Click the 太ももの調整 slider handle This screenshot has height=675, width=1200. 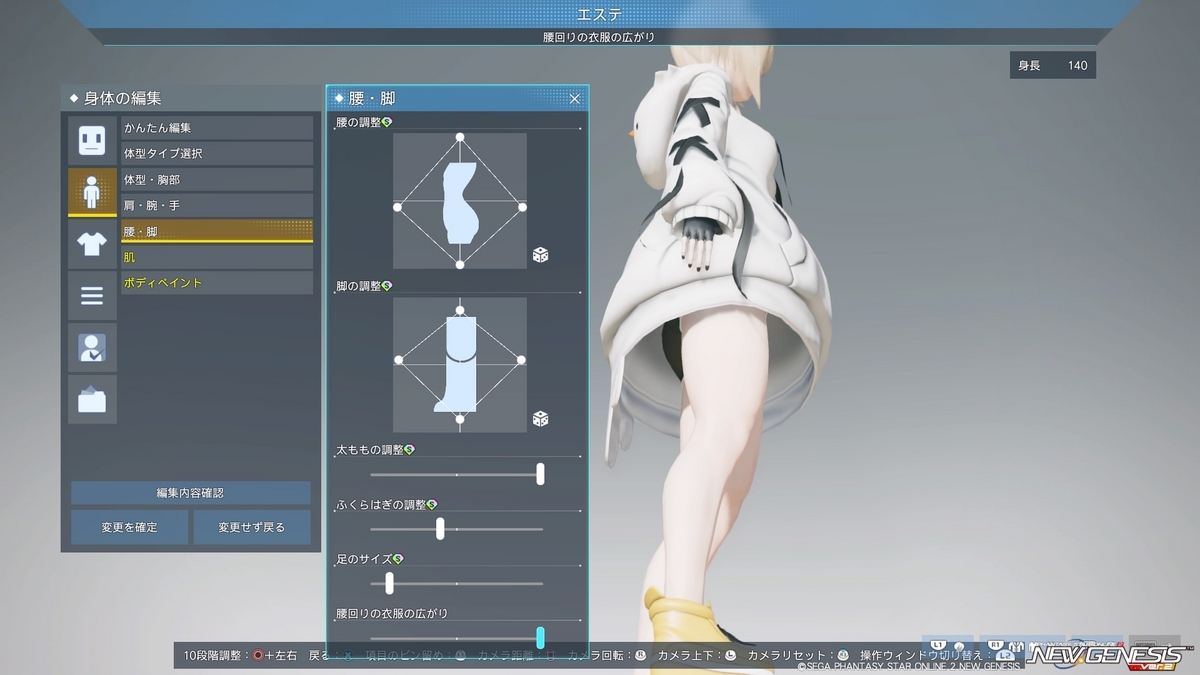[540, 474]
